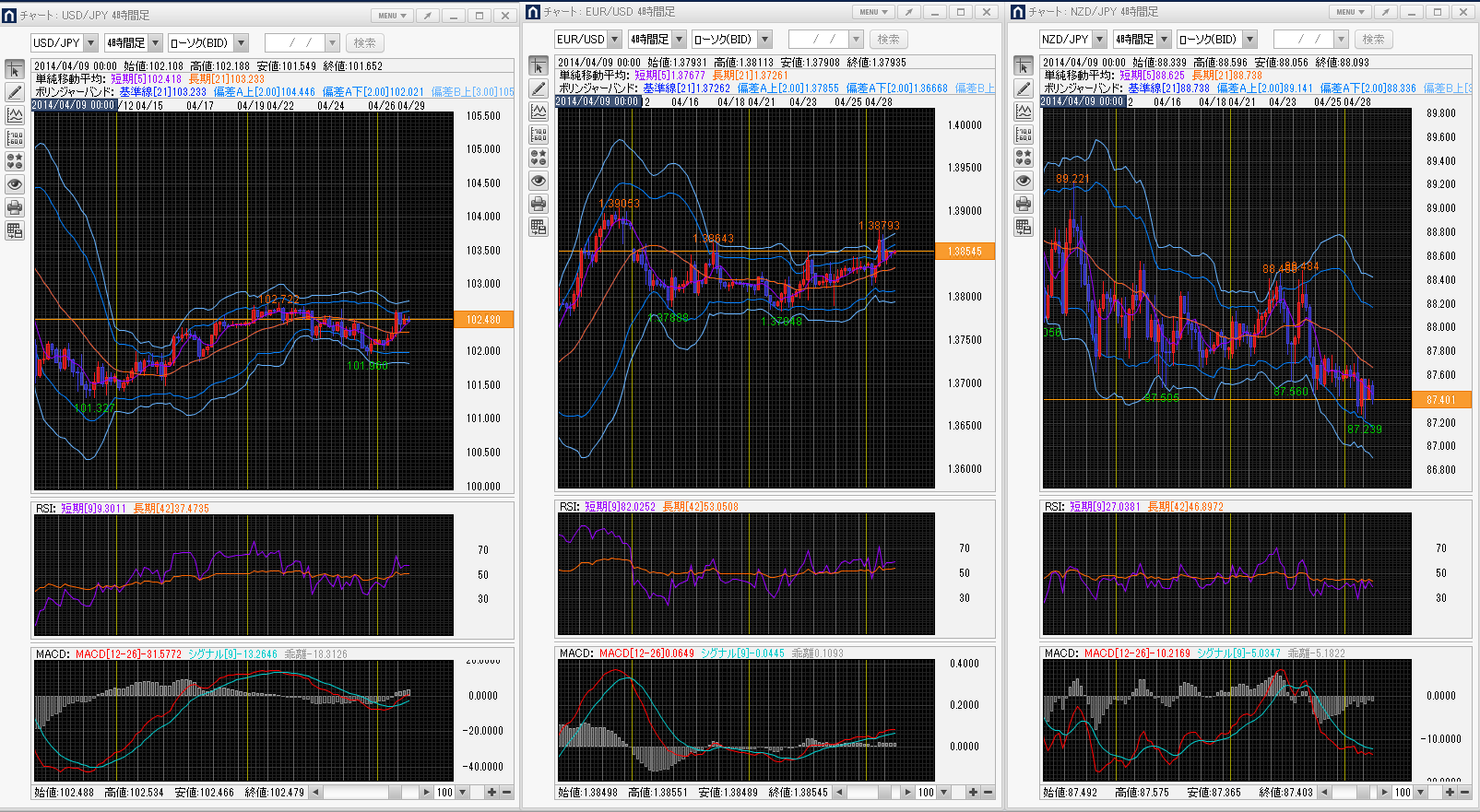
Task: Pick the pencil drawing tool in EUR/USD chart
Action: 539,88
